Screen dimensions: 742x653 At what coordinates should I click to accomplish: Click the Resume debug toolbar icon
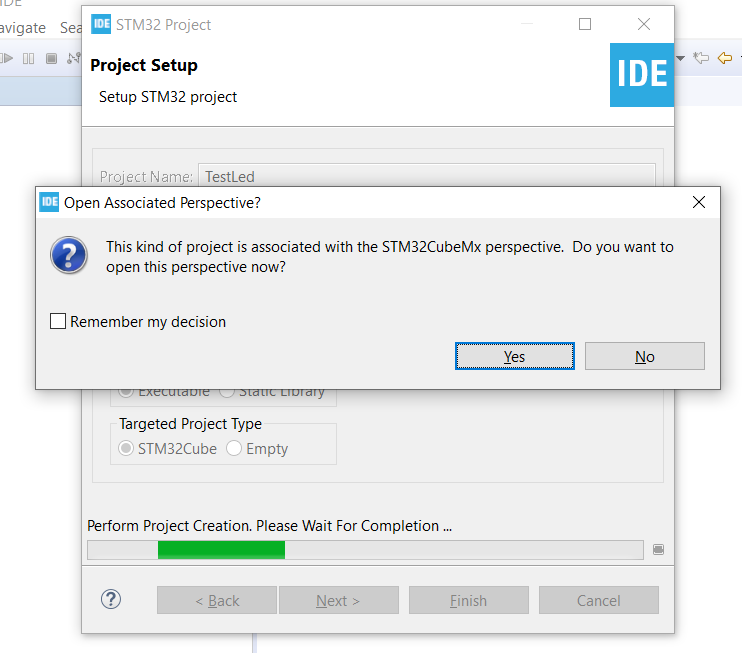6,58
